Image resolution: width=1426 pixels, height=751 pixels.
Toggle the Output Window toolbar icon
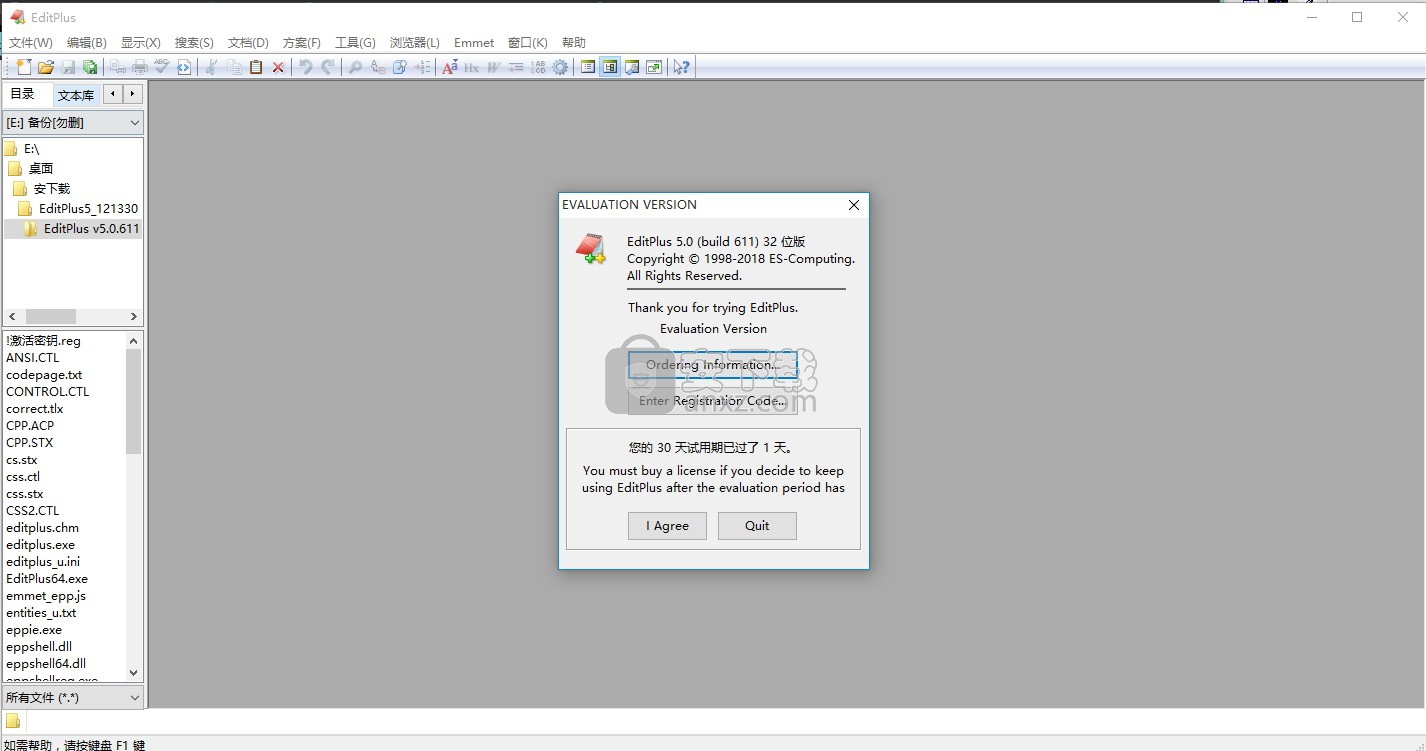pos(632,67)
